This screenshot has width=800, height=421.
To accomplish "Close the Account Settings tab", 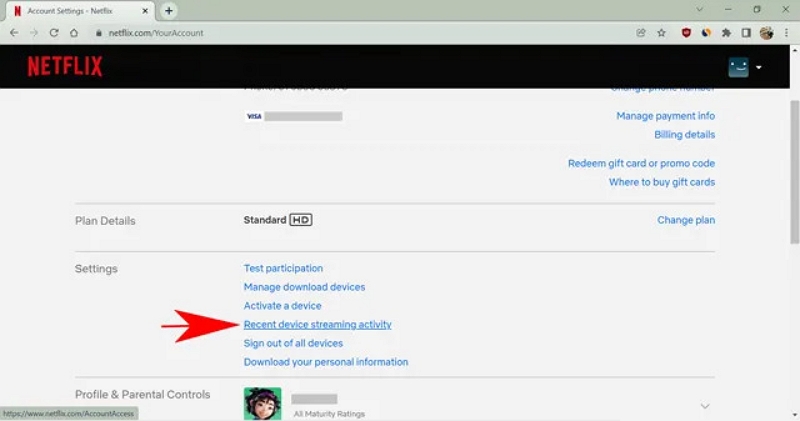I will pos(145,11).
